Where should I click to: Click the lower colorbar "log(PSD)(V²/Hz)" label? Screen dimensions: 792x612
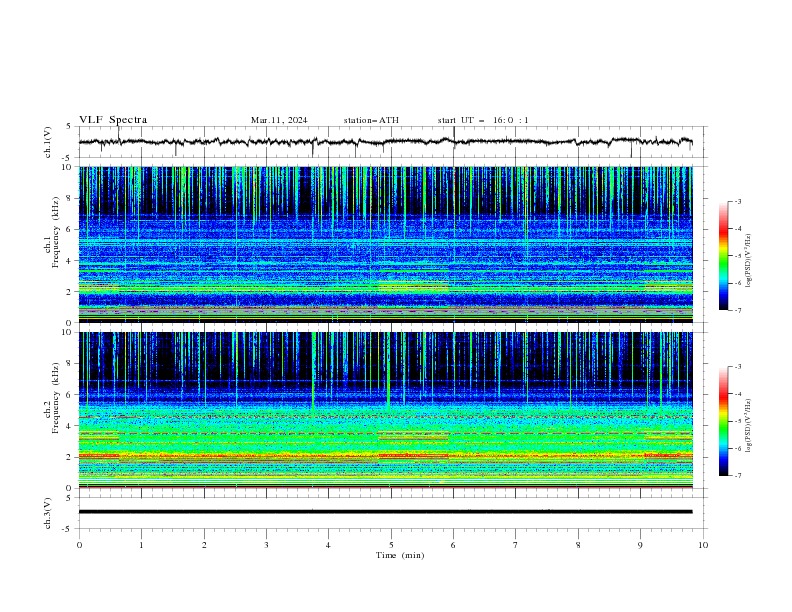[x=748, y=425]
